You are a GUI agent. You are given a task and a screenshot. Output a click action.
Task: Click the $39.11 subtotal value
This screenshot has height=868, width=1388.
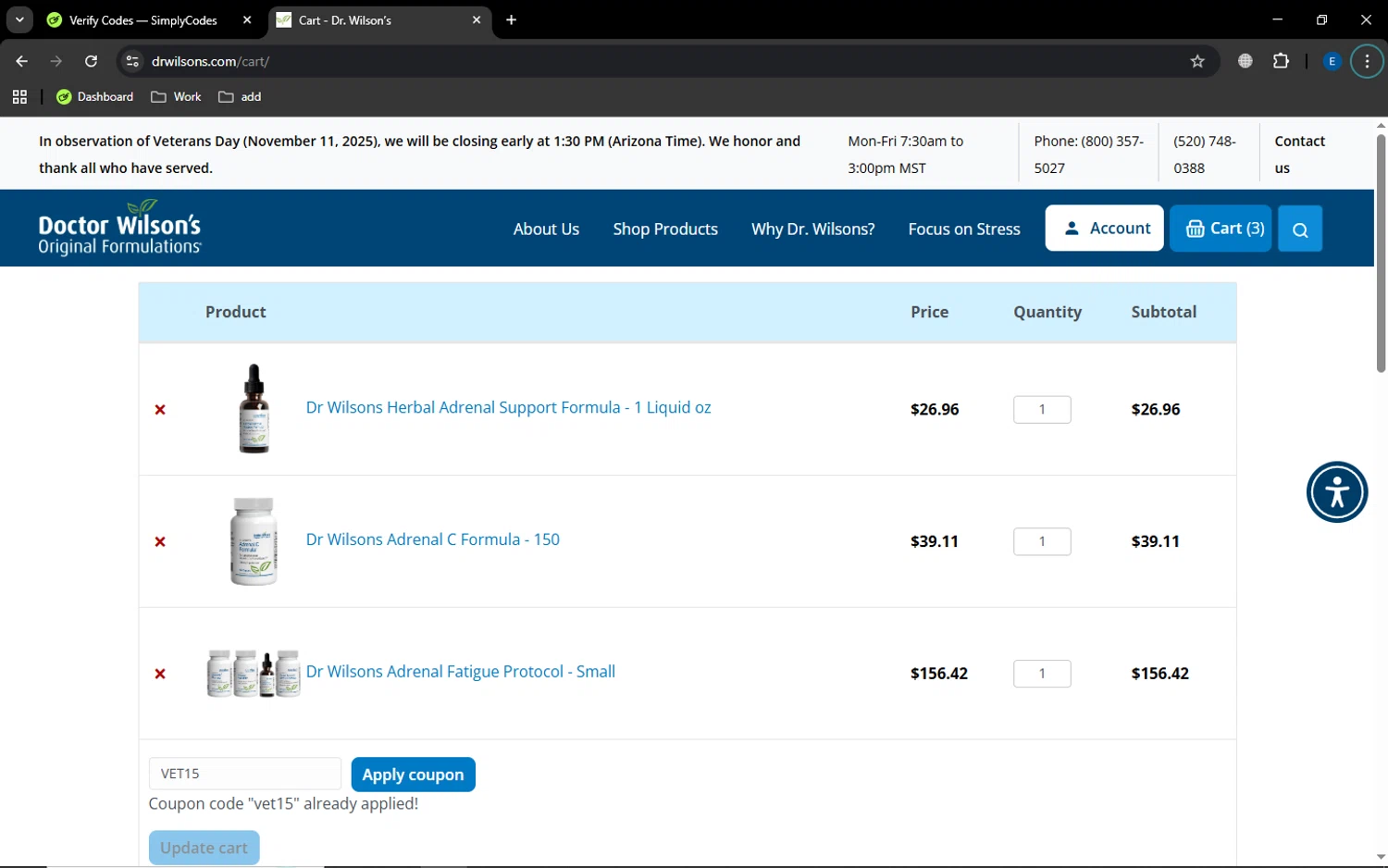click(1155, 541)
